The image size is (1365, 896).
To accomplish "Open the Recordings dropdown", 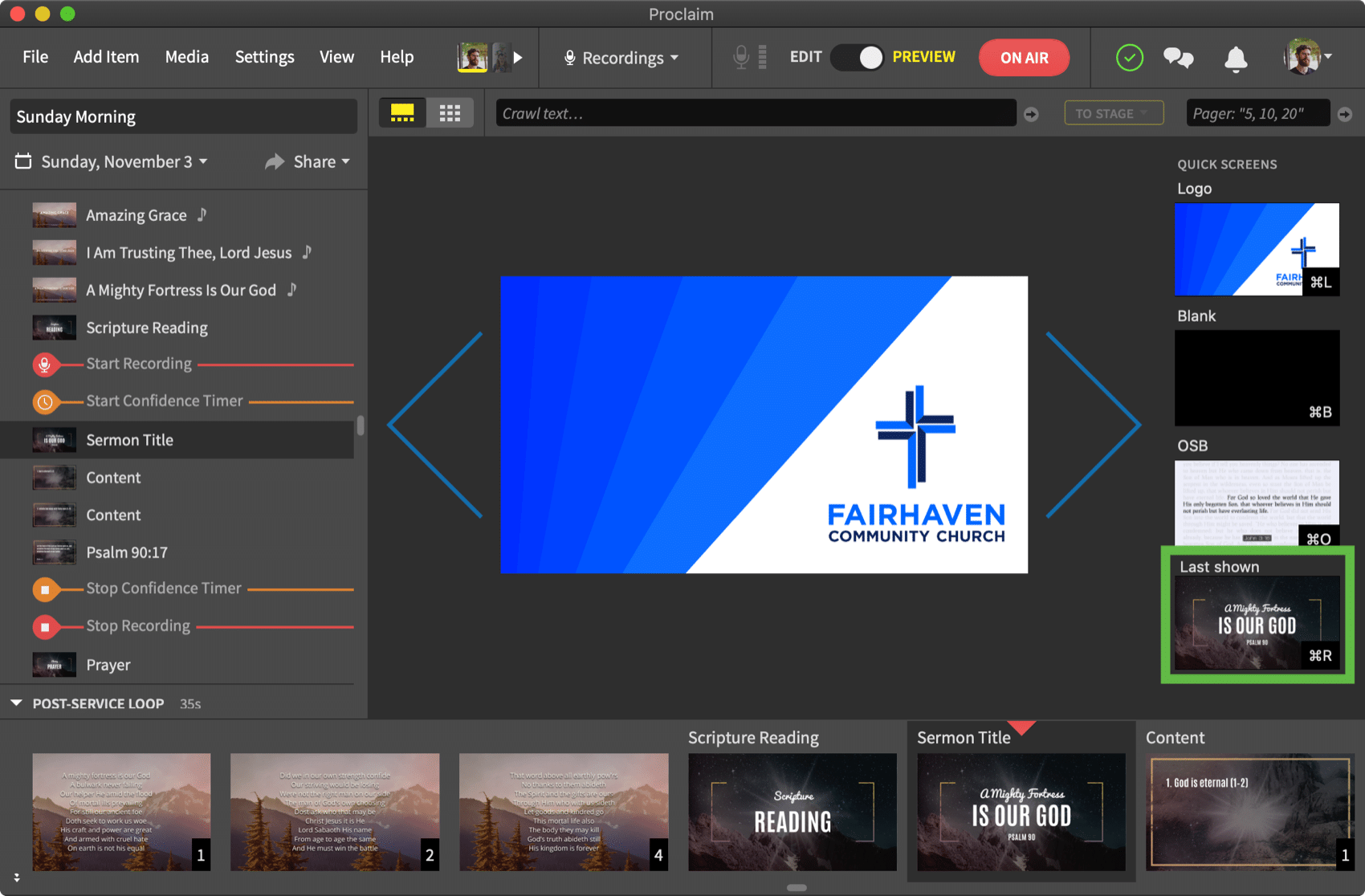I will tap(621, 58).
